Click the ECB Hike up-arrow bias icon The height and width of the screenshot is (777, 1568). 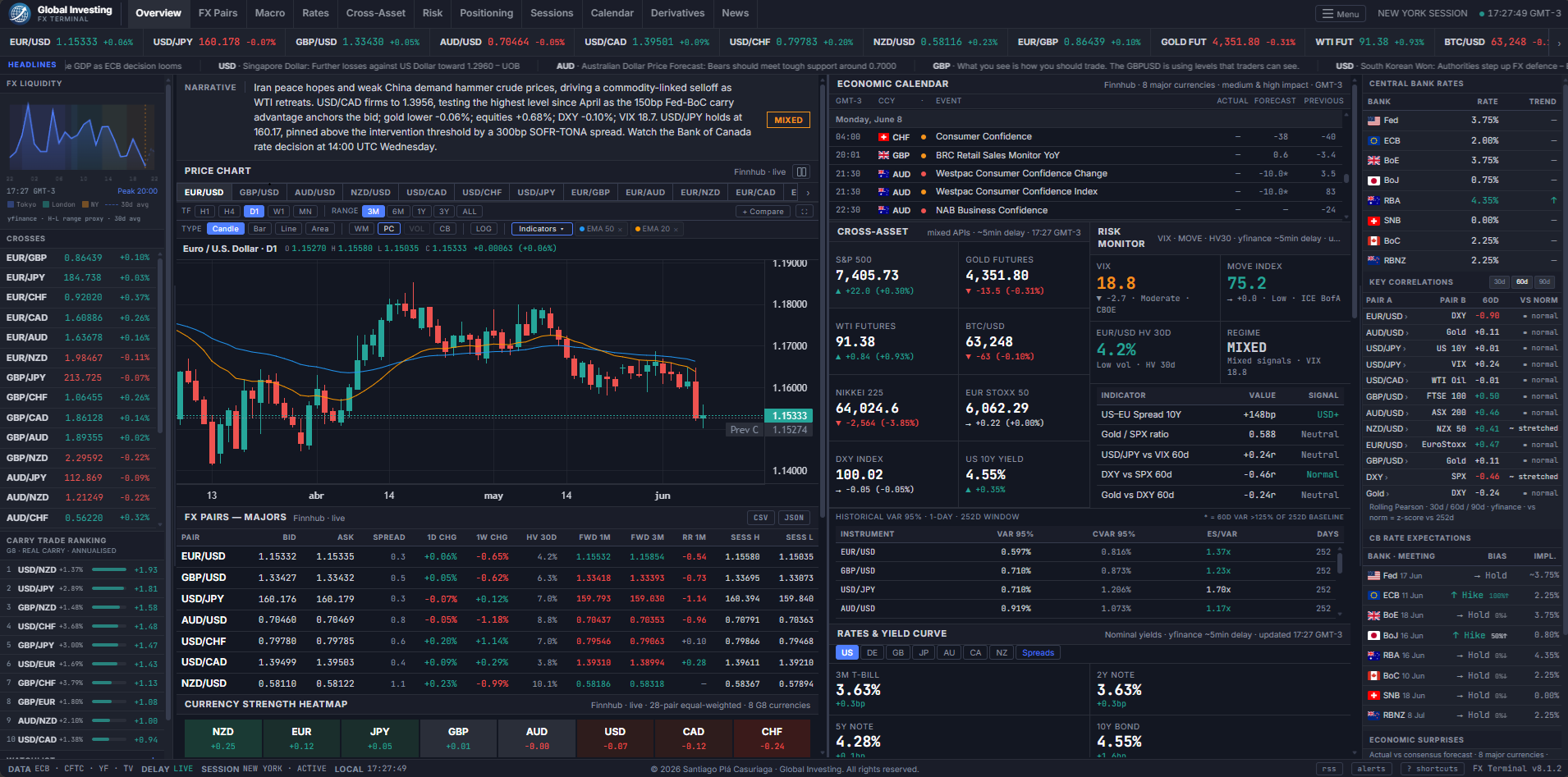pyautogui.click(x=1454, y=596)
